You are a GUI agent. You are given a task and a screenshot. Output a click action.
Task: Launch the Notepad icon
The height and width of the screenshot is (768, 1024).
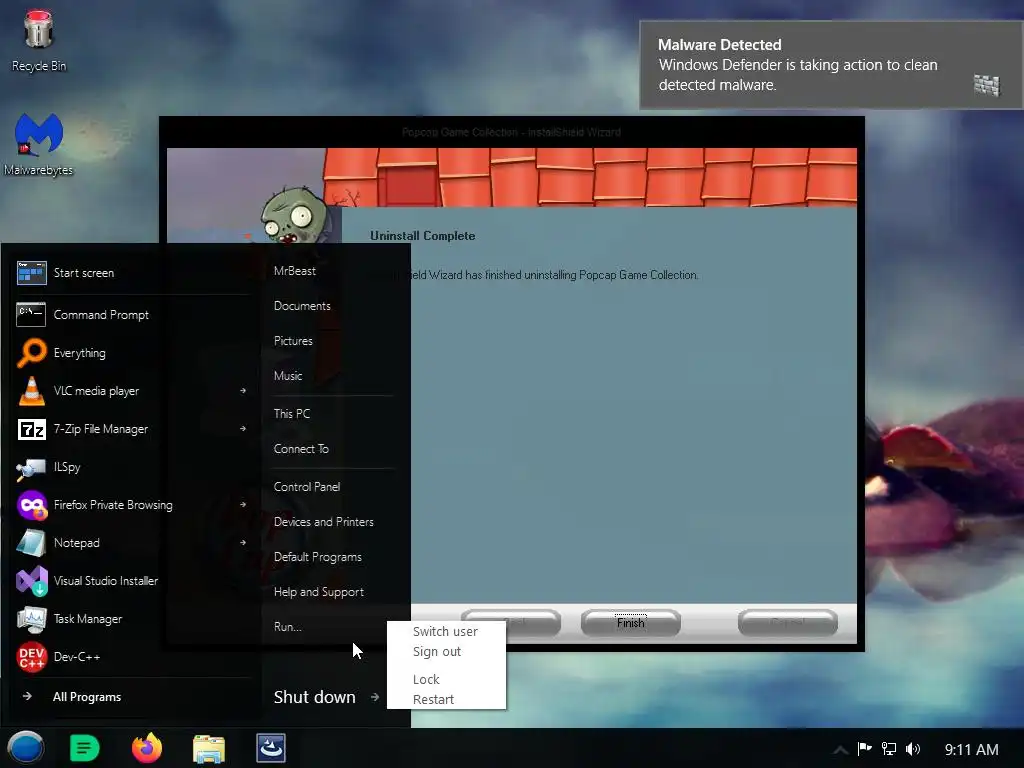[31, 543]
